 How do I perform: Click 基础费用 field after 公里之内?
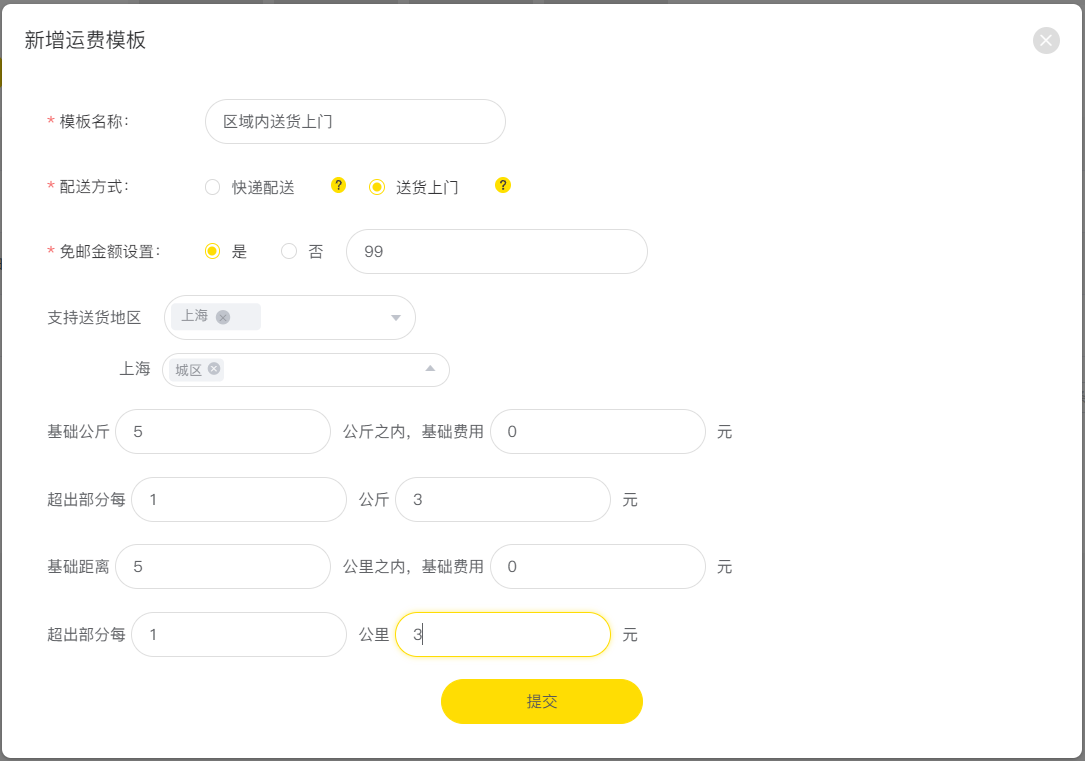(x=598, y=567)
